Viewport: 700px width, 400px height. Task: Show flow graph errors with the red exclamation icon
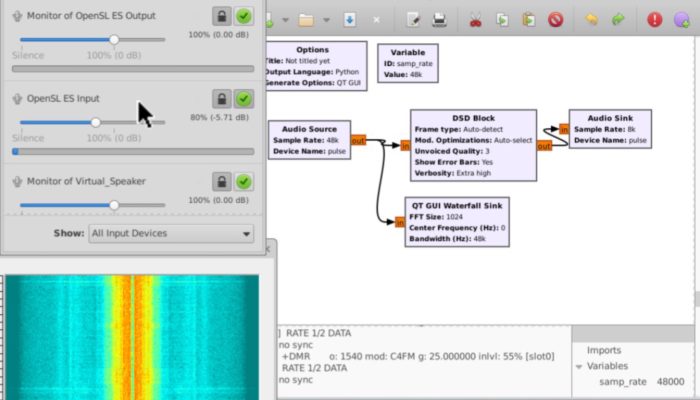[654, 20]
